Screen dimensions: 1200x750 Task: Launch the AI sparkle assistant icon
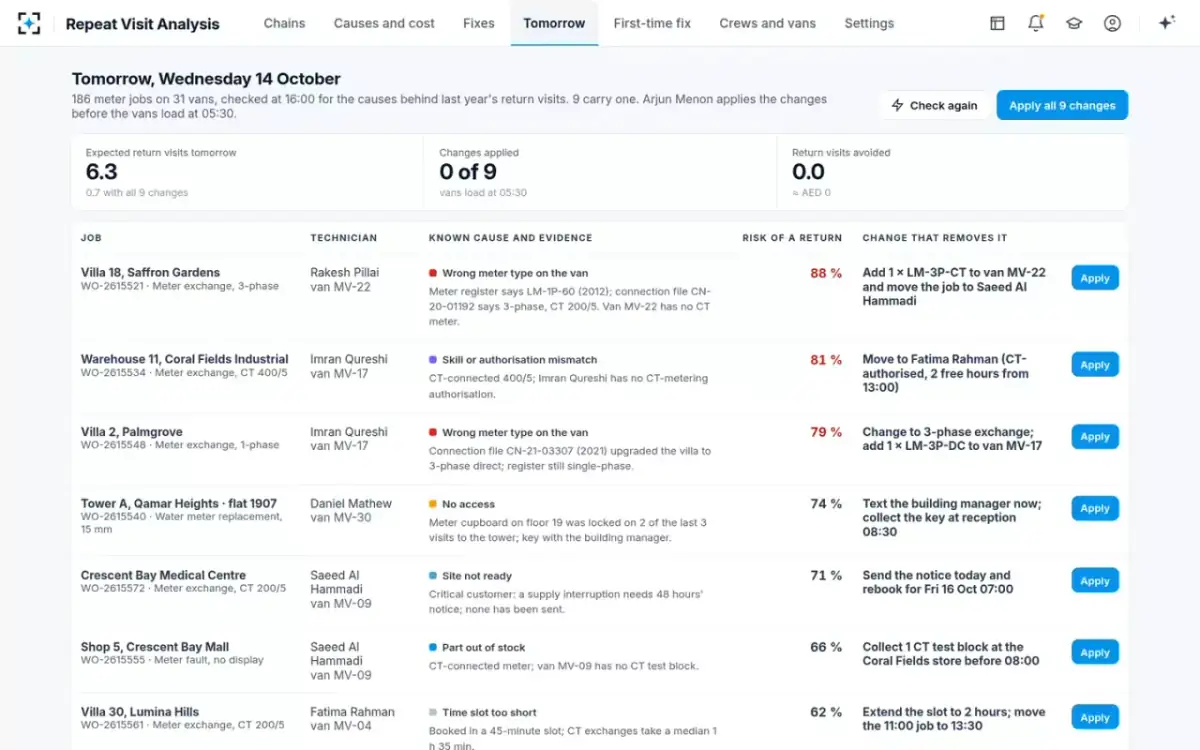[1166, 23]
